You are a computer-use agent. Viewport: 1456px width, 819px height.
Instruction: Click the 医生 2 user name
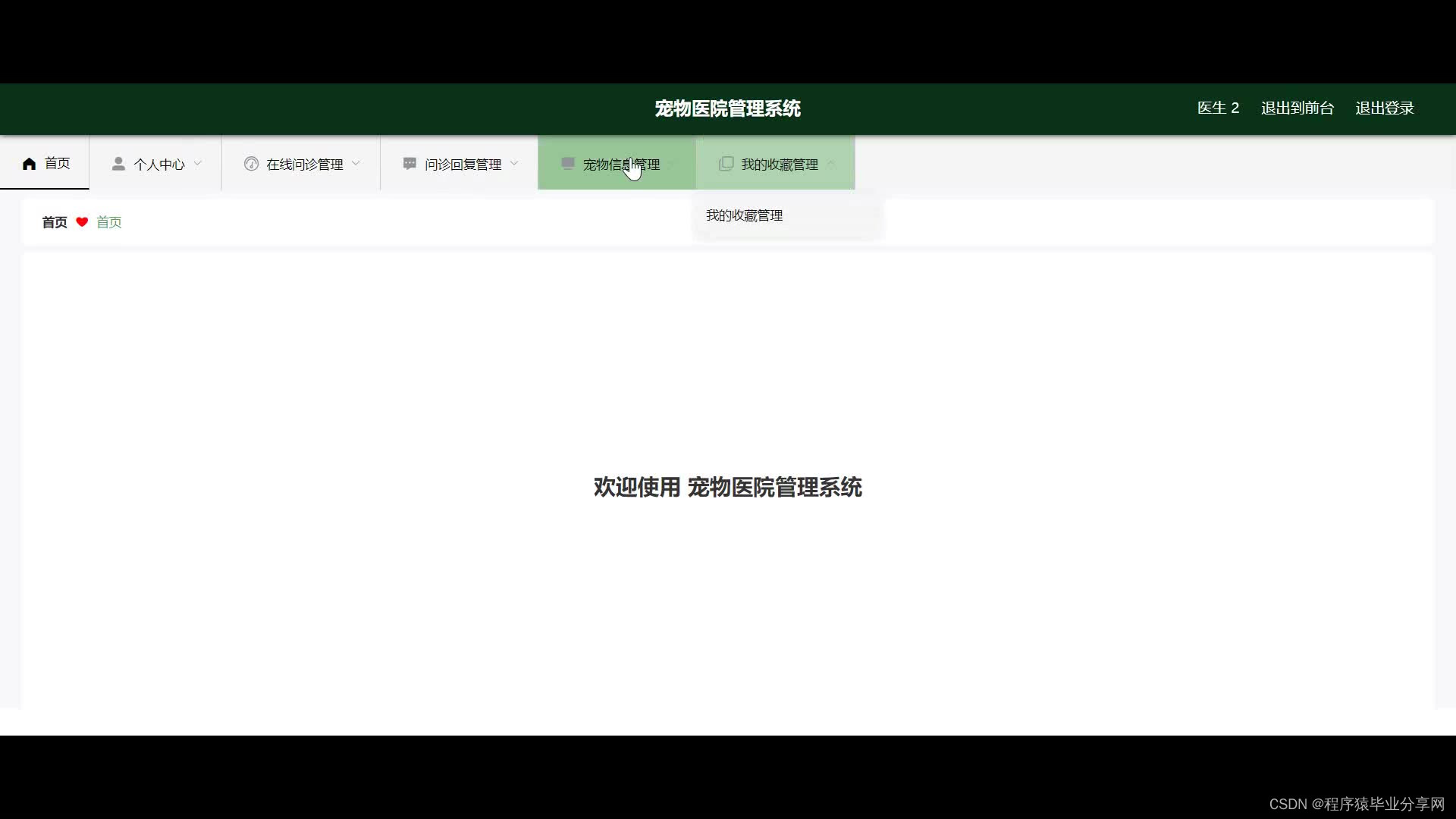(x=1218, y=108)
